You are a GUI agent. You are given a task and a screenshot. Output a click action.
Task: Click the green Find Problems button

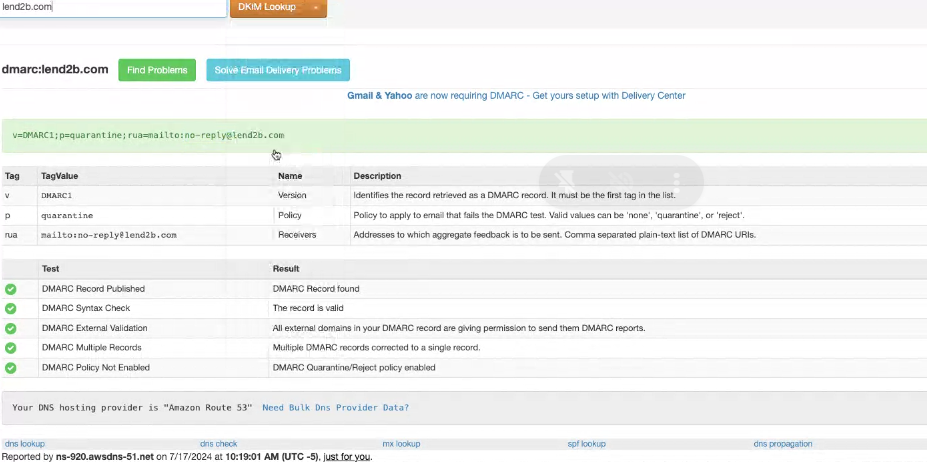[157, 70]
